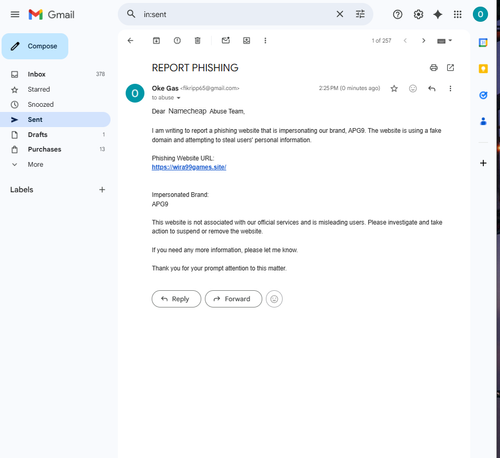Screen dimensions: 500x458
Task: Expand recipient details next to 'to abuse'
Action: coord(178,98)
